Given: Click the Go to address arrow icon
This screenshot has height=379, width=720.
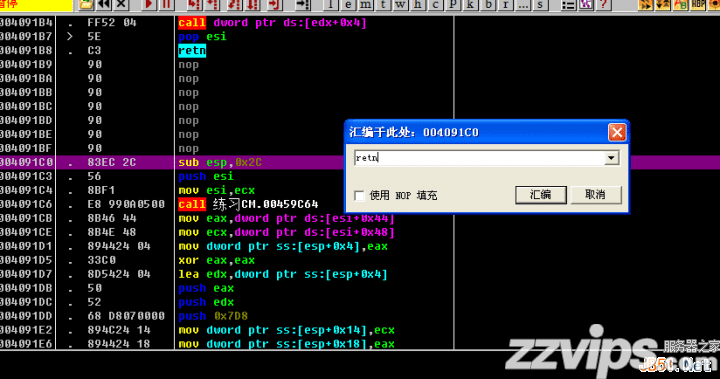Looking at the screenshot, I should coord(303,5).
